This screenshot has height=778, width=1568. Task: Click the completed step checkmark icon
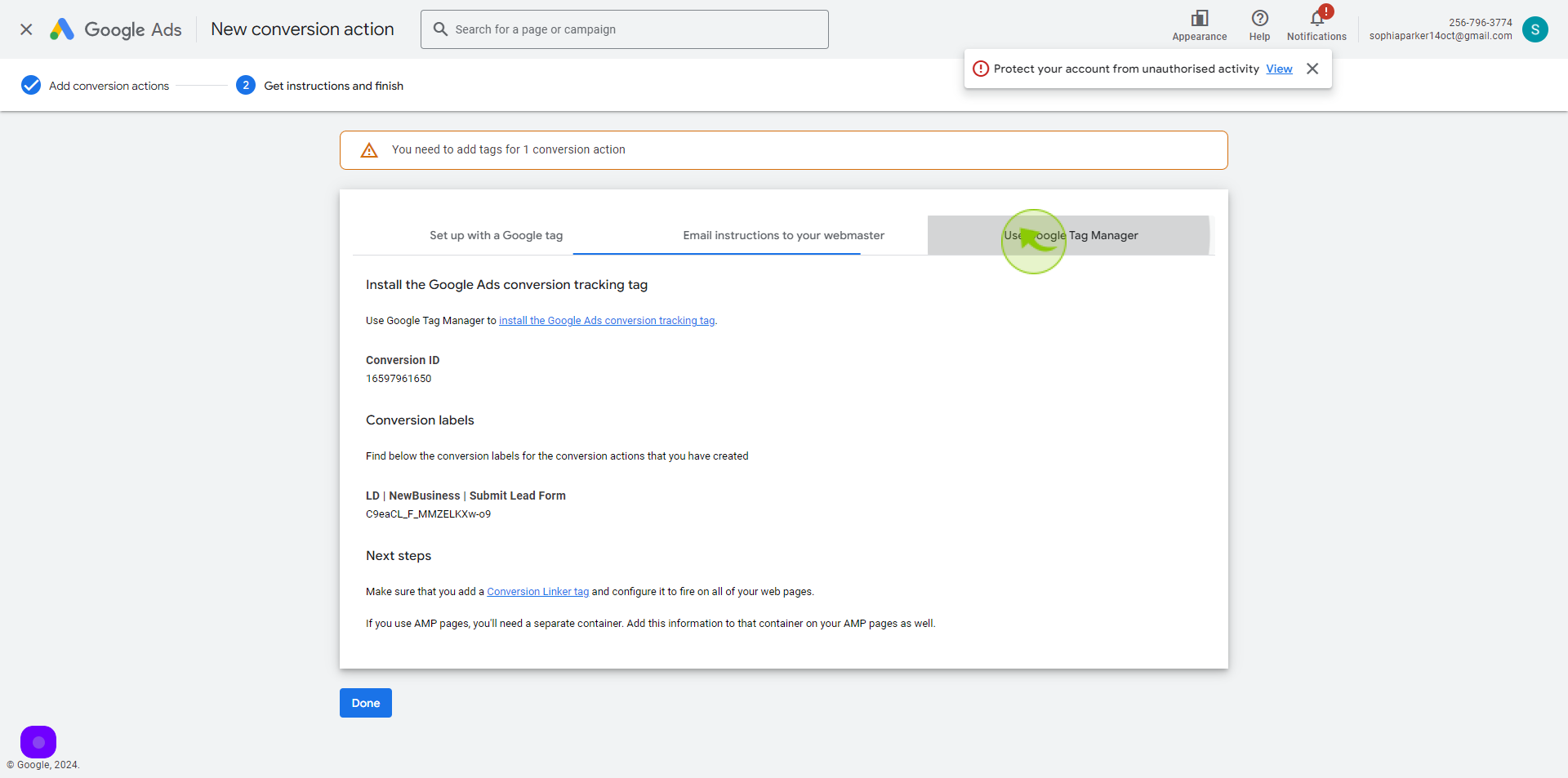point(31,85)
